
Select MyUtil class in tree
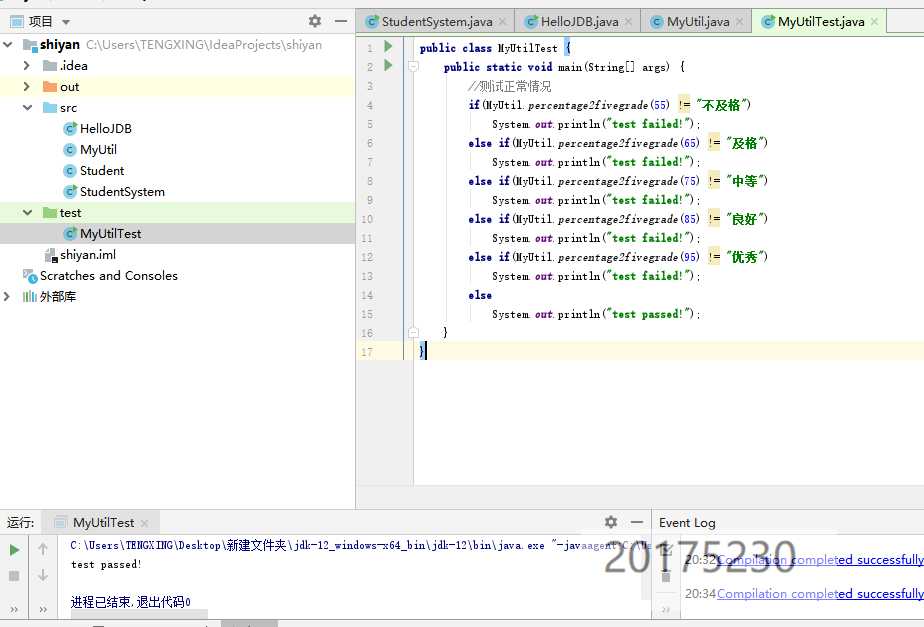pyautogui.click(x=90, y=150)
